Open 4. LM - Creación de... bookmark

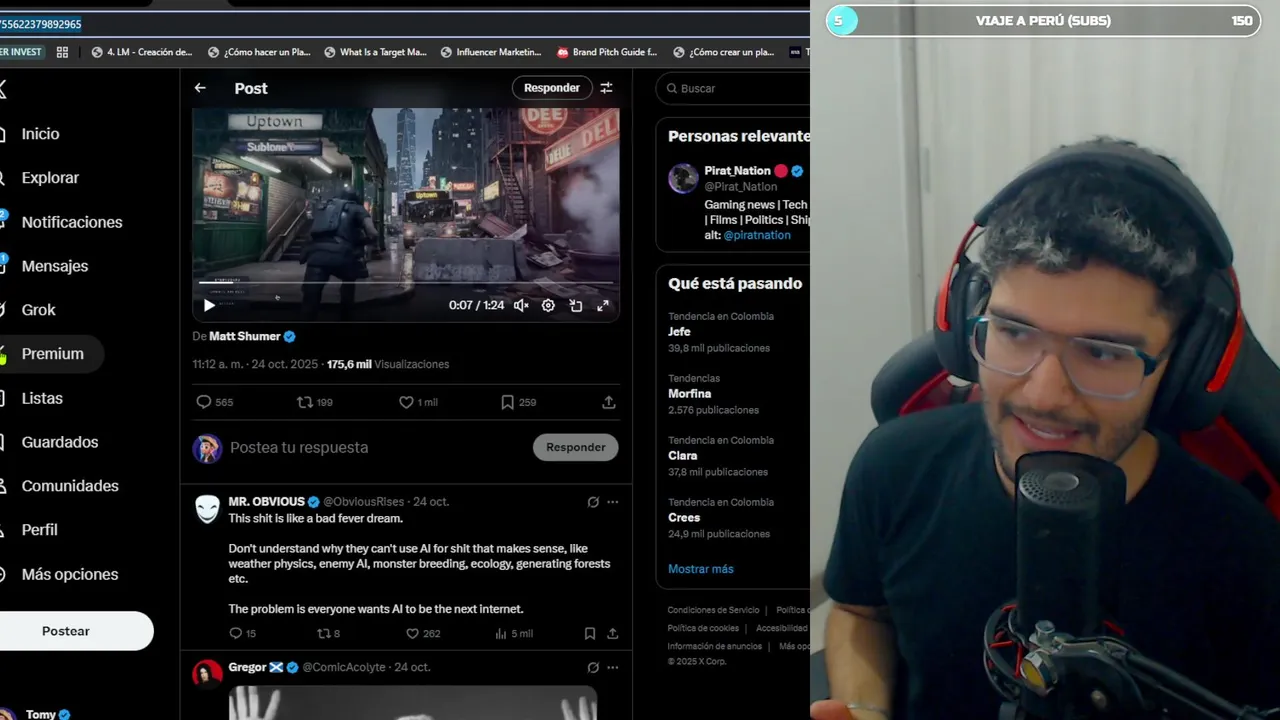tap(141, 52)
